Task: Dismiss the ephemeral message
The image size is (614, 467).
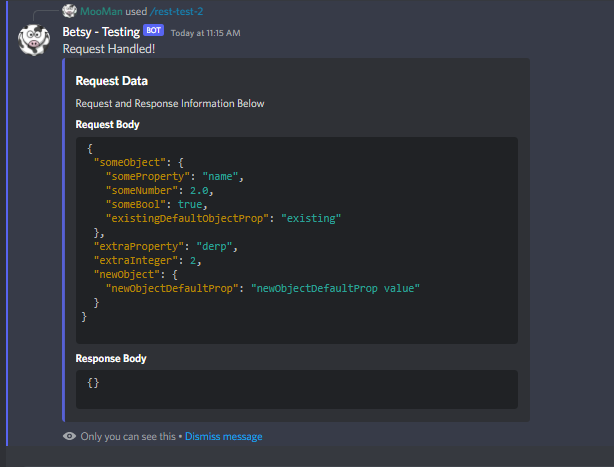Action: (223, 437)
